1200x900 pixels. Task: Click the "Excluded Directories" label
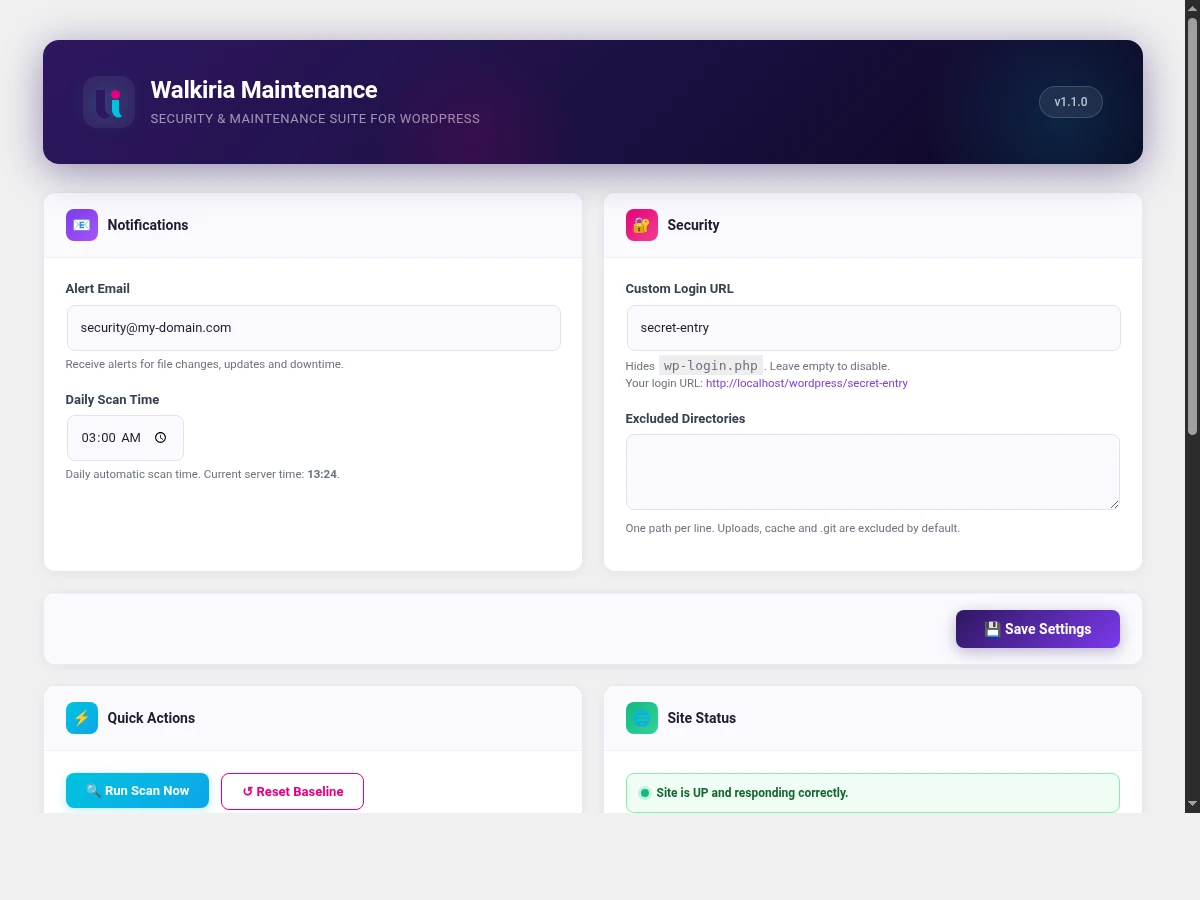tap(686, 419)
